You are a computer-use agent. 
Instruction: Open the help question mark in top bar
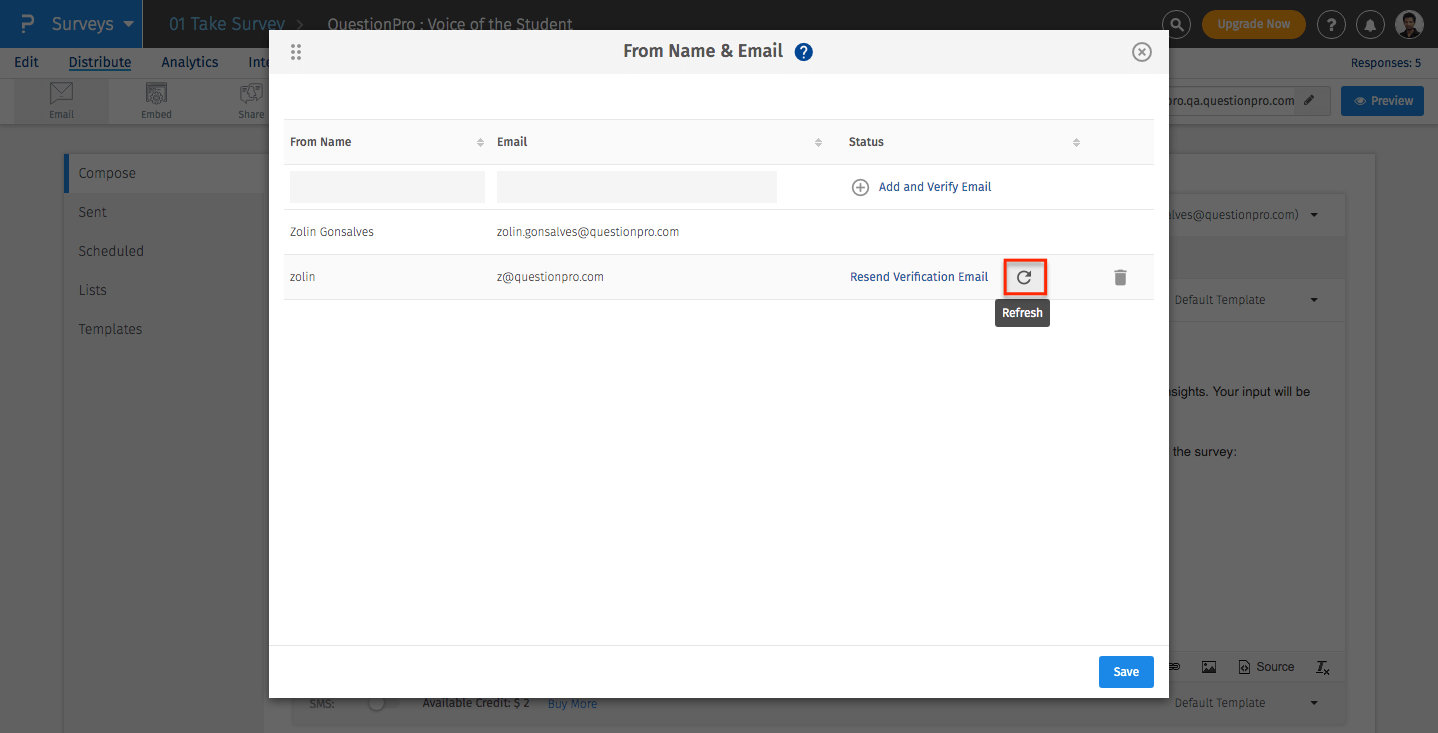coord(1331,24)
